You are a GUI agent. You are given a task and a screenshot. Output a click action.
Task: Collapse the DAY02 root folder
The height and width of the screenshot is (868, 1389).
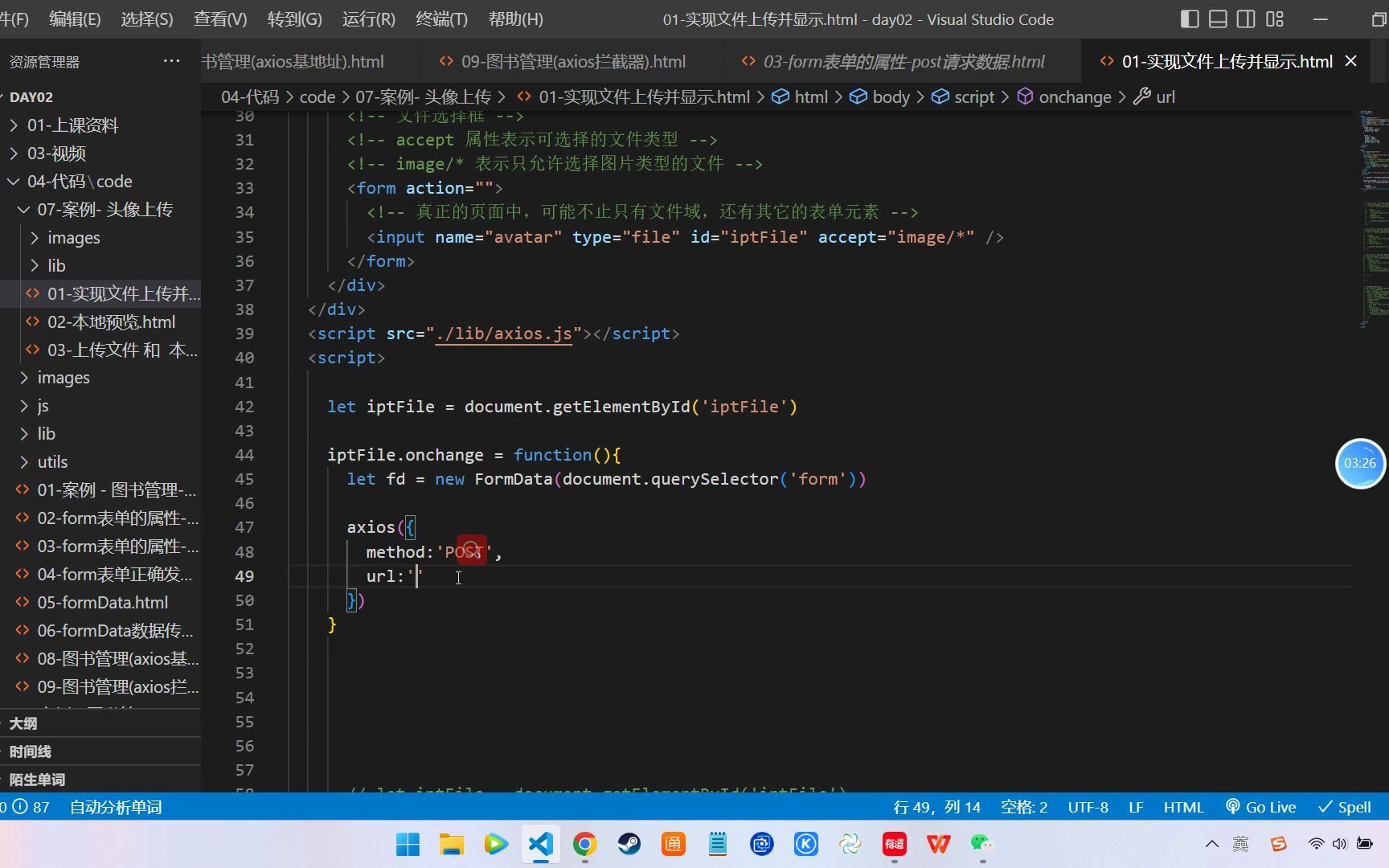[x=31, y=97]
